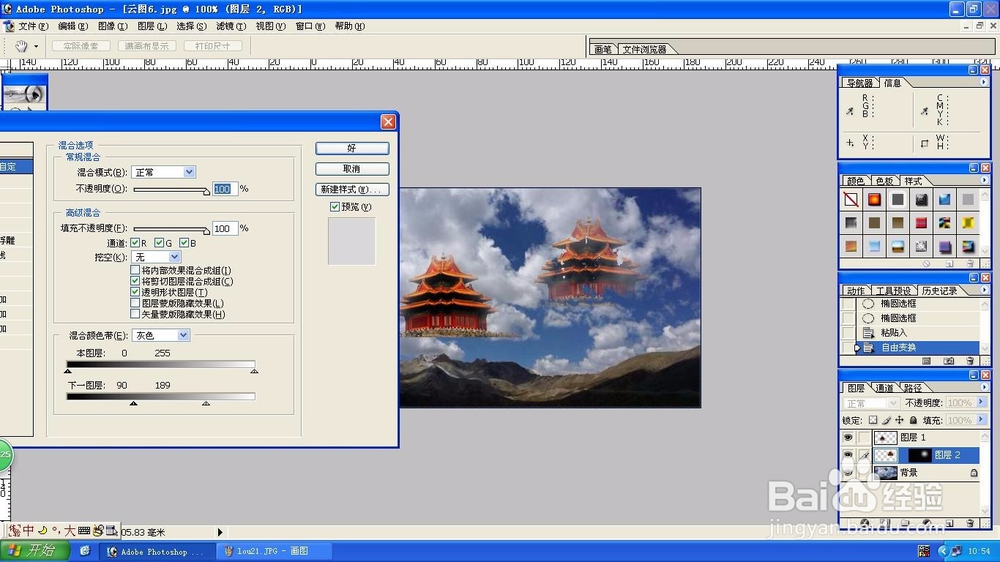
Task: Uncheck 将剪切图层混合成组 checkbox
Action: point(135,281)
